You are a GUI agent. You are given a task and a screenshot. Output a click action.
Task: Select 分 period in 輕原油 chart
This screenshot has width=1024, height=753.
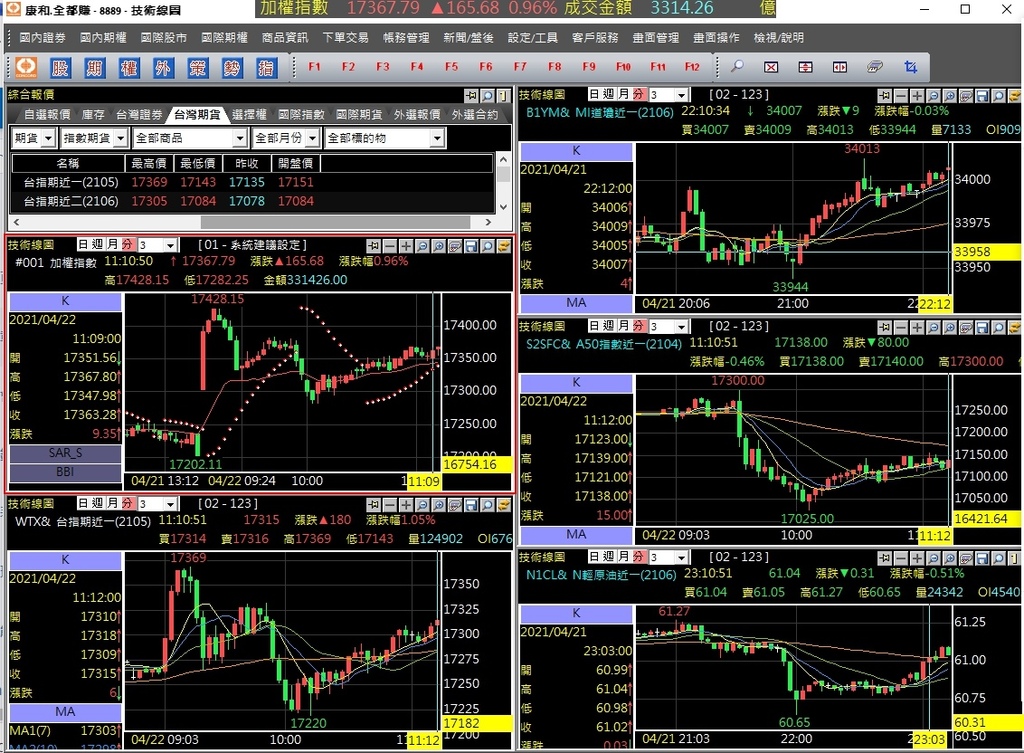638,556
